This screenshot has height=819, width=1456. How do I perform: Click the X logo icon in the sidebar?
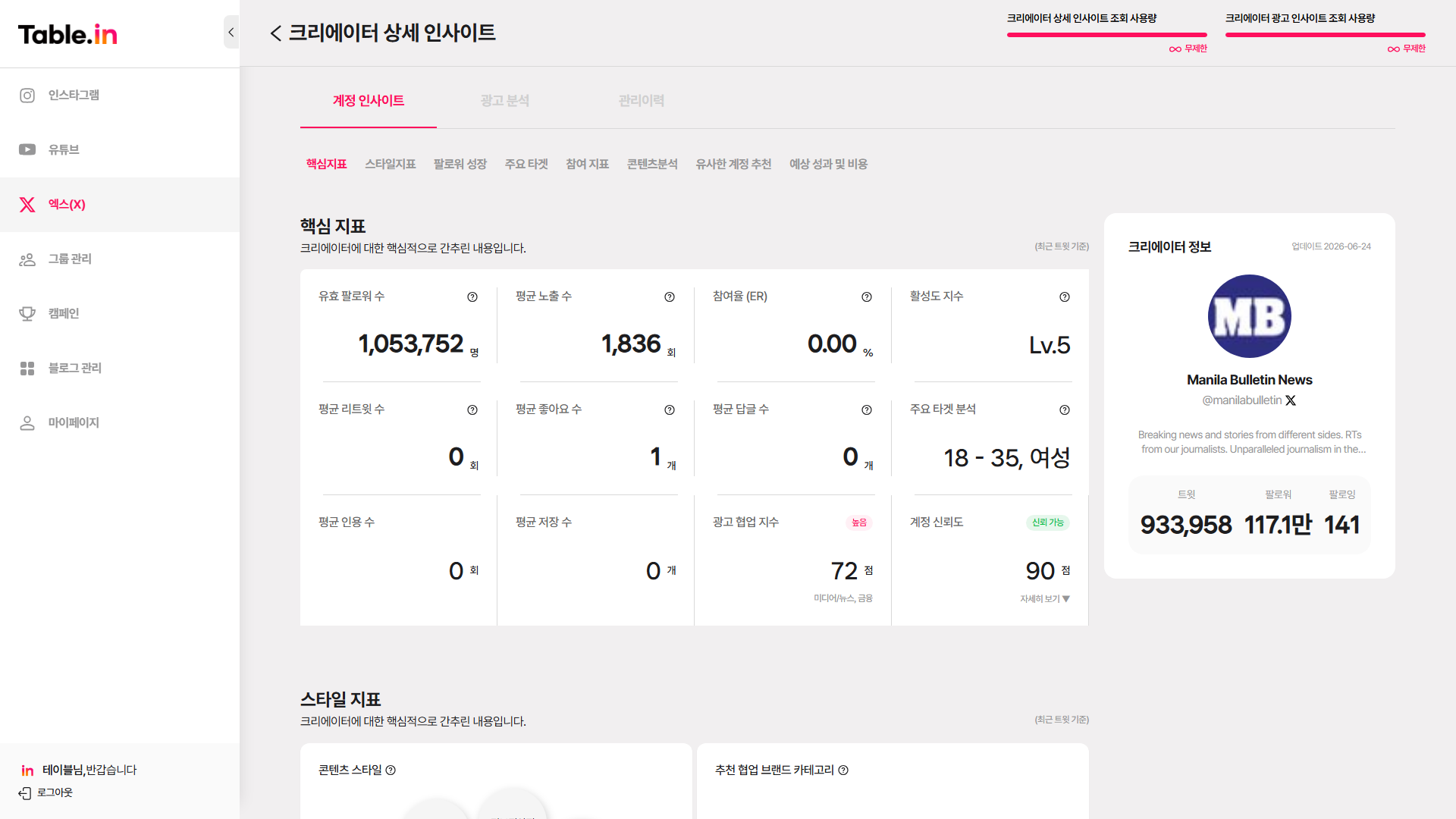coord(27,205)
